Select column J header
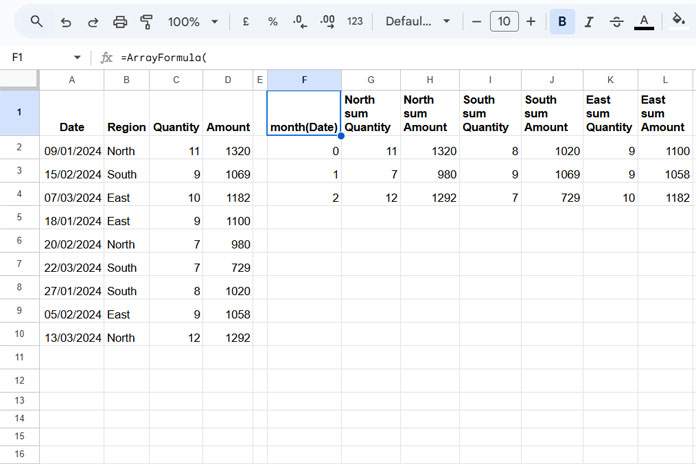Screen dimensions: 696x464 (x=552, y=80)
